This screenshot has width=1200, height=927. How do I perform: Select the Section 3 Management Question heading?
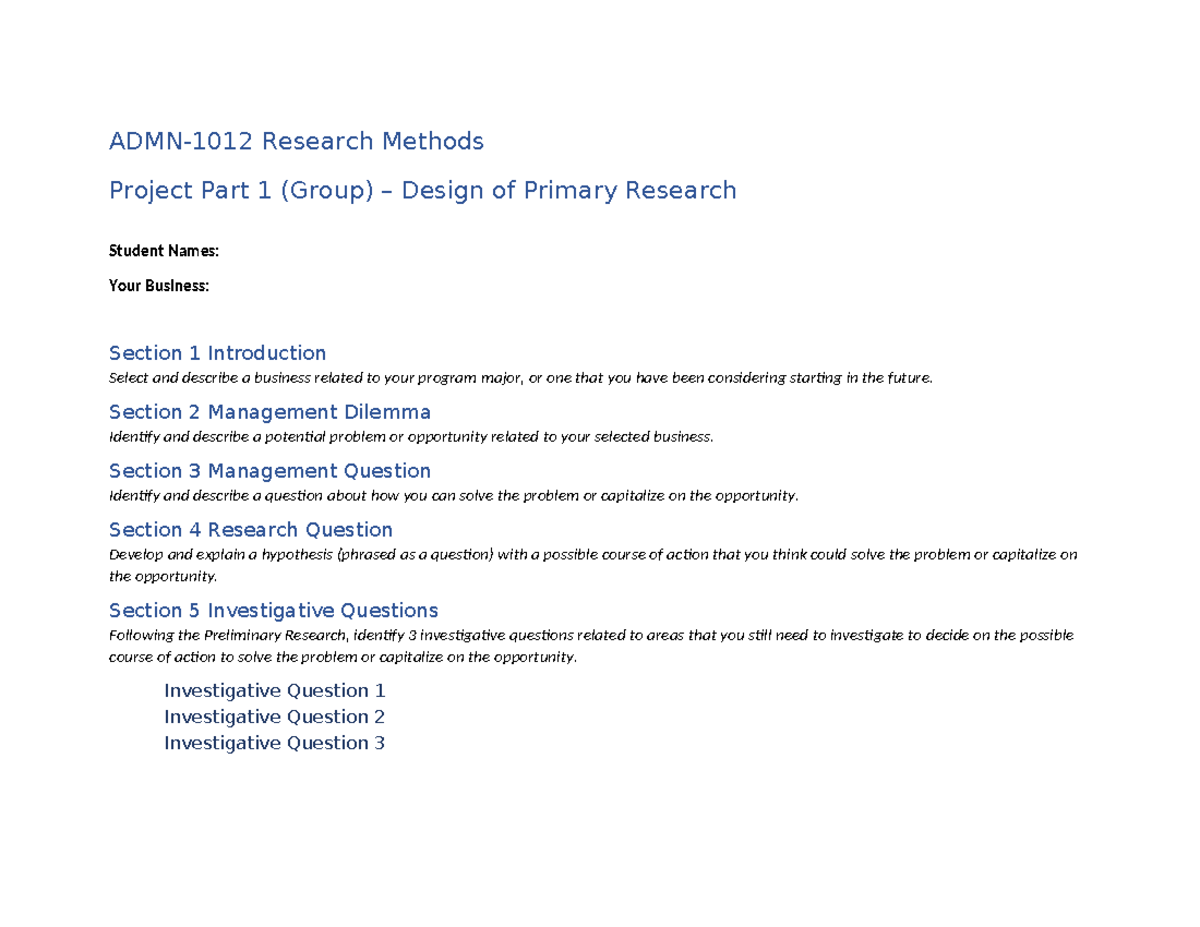(x=270, y=471)
